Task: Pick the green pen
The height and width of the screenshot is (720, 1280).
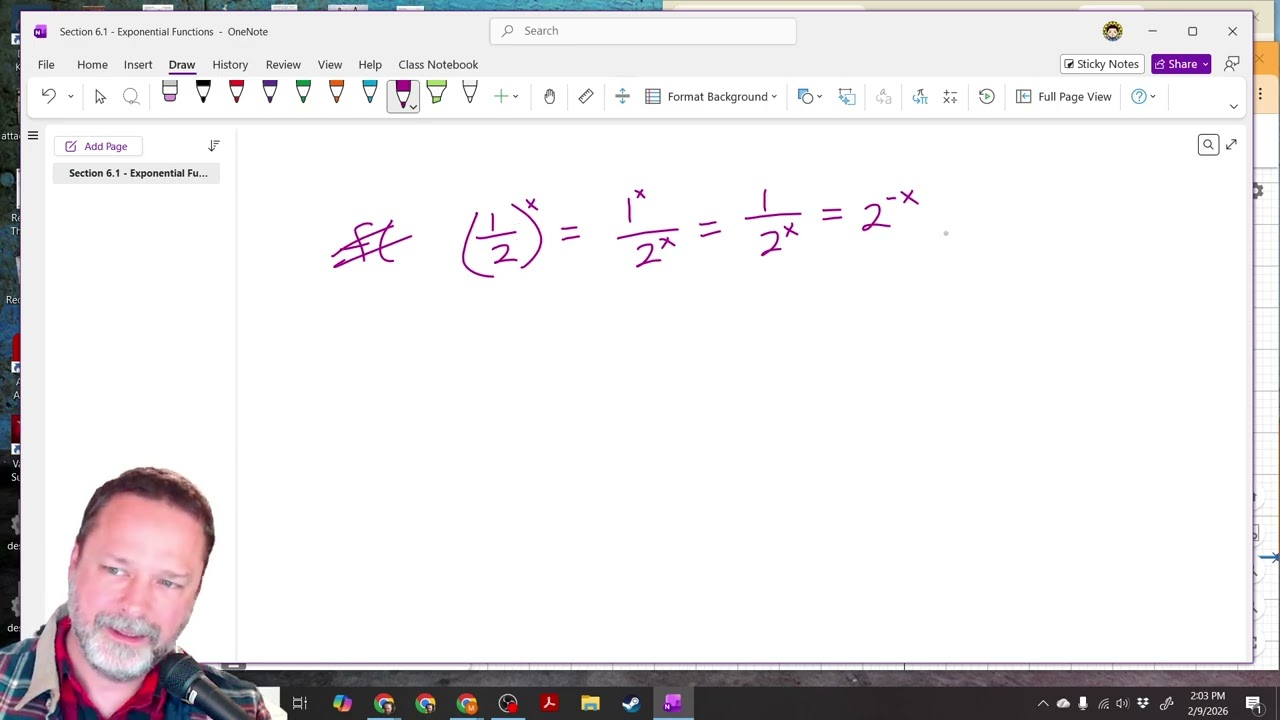Action: 303,93
